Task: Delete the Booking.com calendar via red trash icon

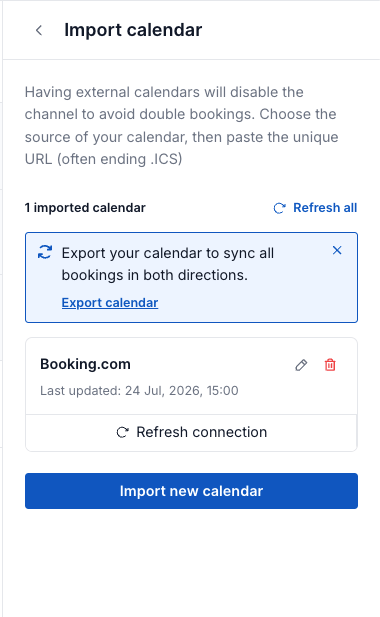Action: (330, 365)
